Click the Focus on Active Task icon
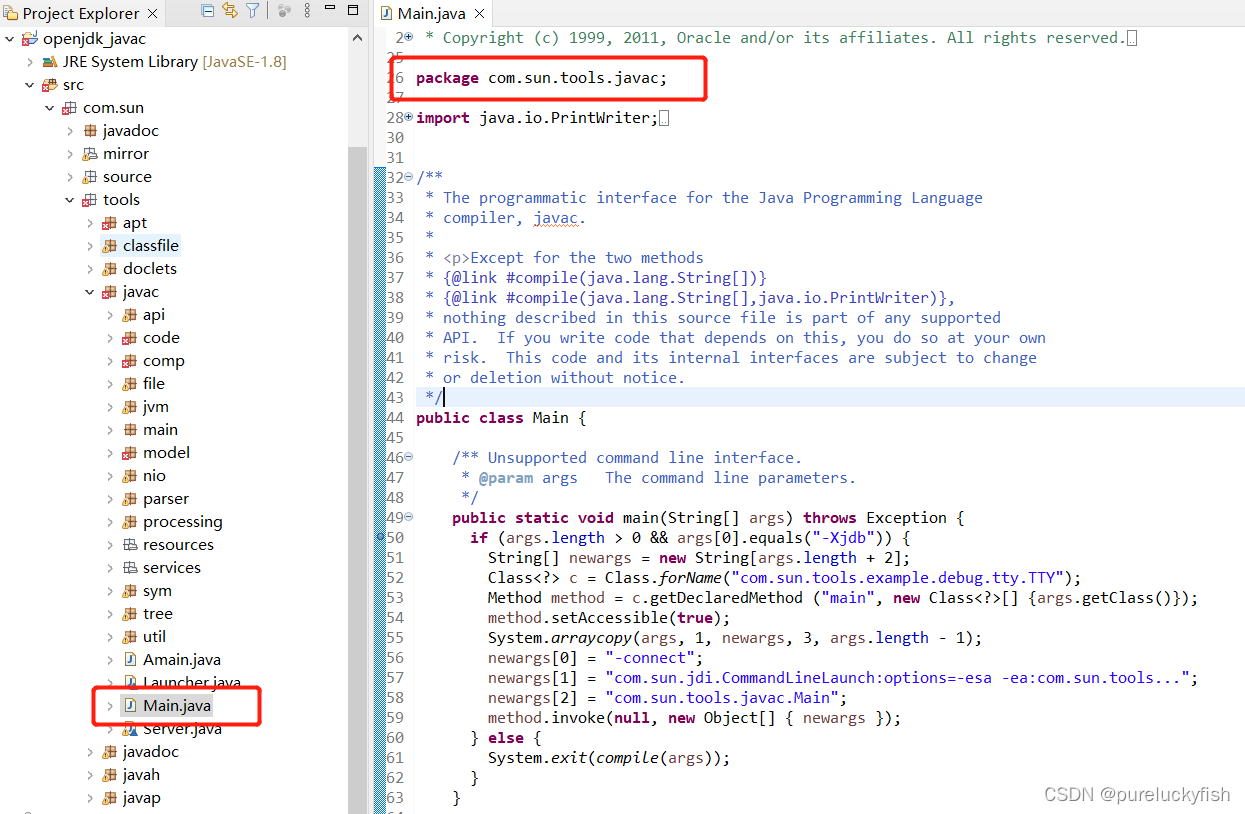Viewport: 1245px width, 814px height. tap(284, 11)
